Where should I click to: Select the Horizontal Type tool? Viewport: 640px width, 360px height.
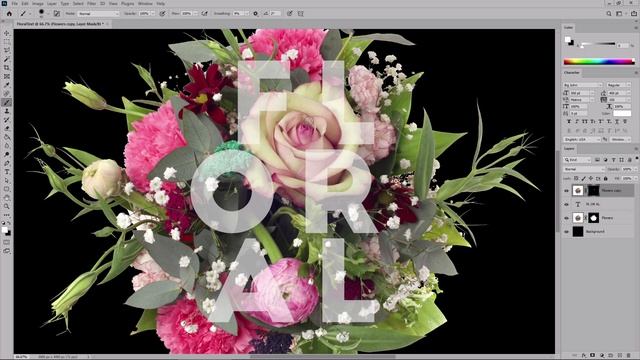click(x=7, y=172)
